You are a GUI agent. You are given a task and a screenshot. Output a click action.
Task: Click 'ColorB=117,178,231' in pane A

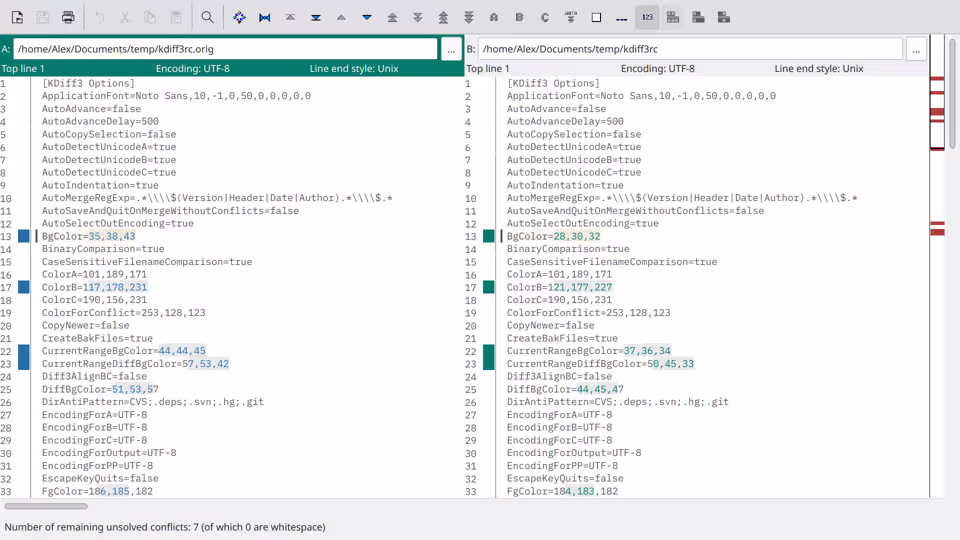point(94,287)
